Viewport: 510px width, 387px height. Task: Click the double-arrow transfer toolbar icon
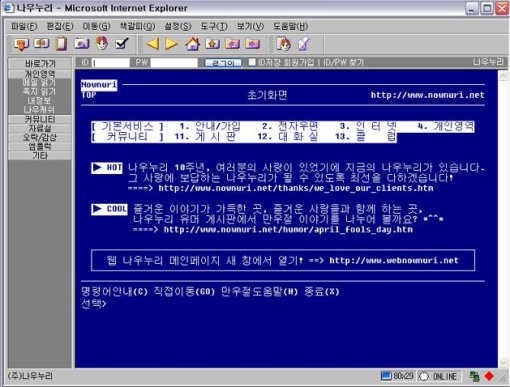pyautogui.click(x=41, y=43)
